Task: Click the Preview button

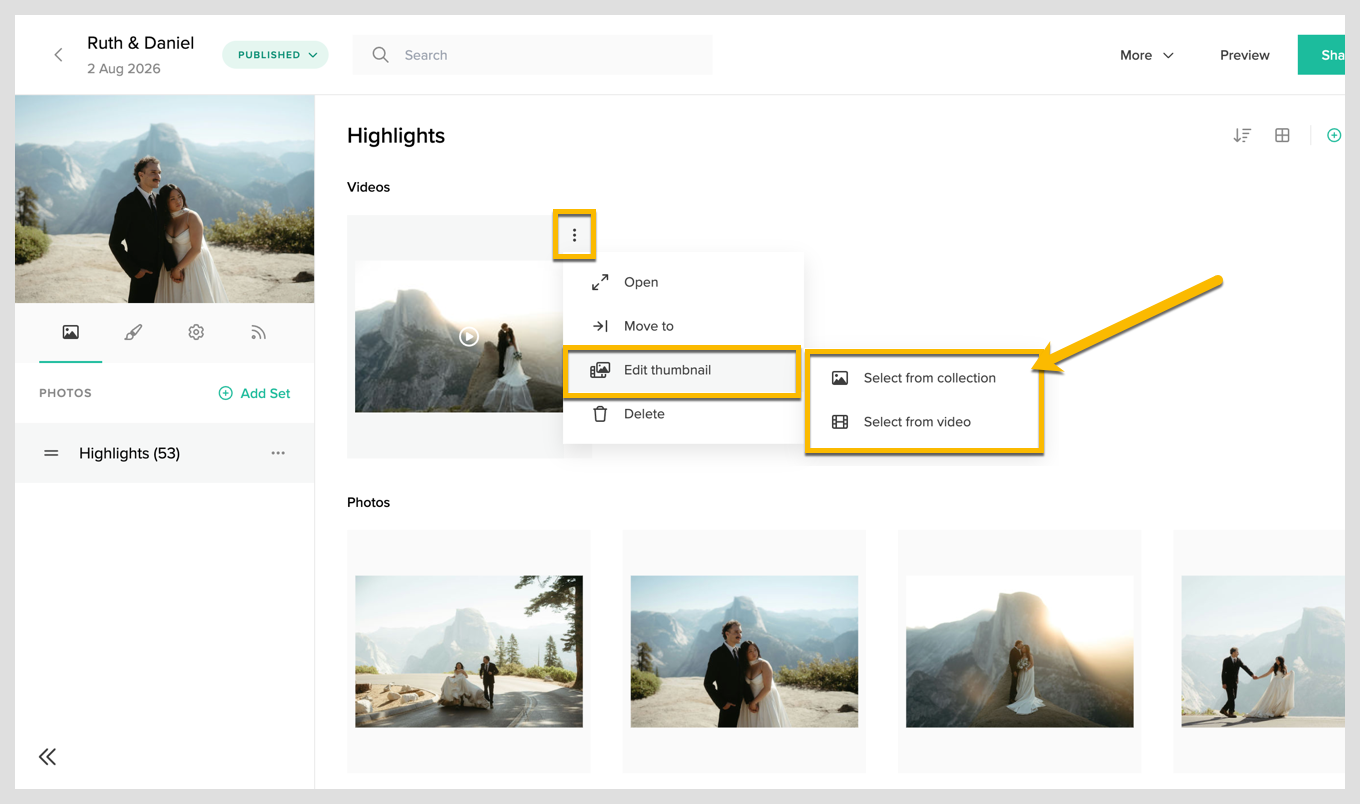Action: (1245, 55)
